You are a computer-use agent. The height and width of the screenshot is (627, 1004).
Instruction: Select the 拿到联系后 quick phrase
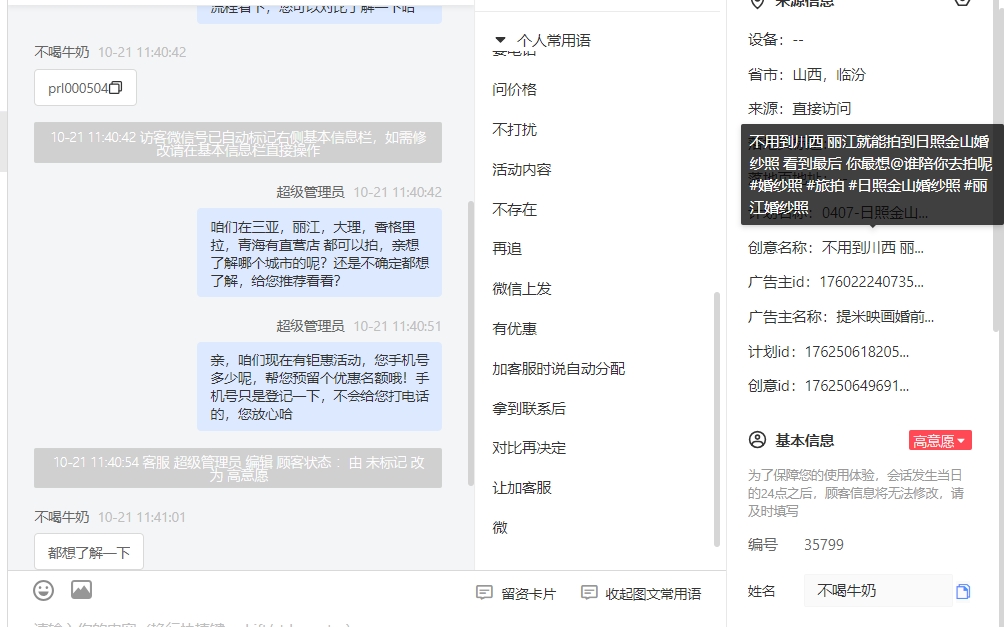pyautogui.click(x=529, y=409)
